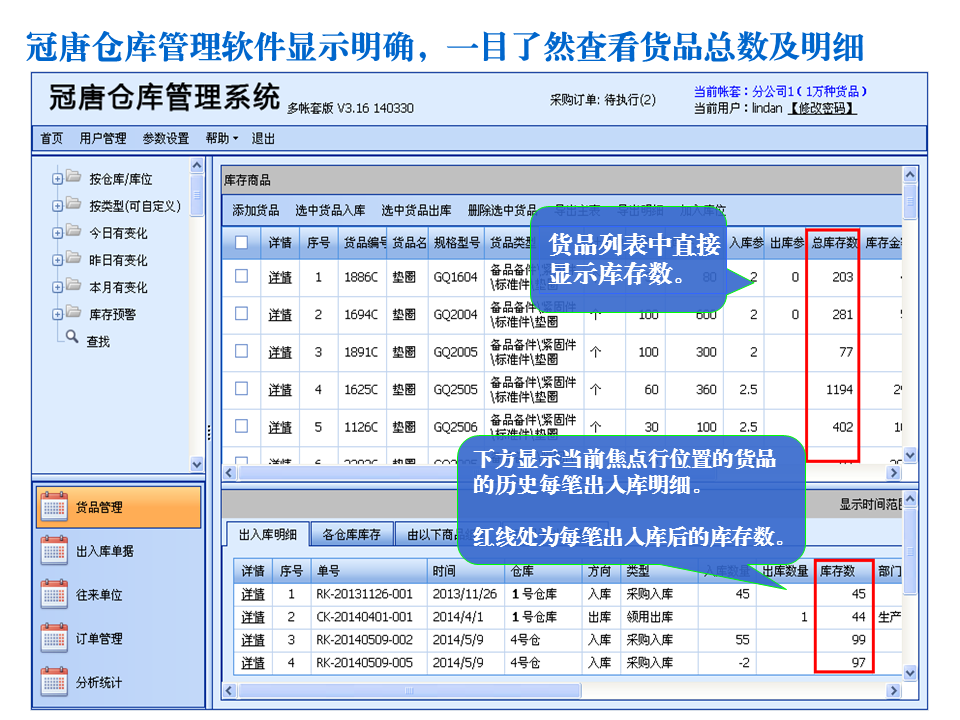Open the 订单管理 sidebar module

pyautogui.click(x=97, y=639)
